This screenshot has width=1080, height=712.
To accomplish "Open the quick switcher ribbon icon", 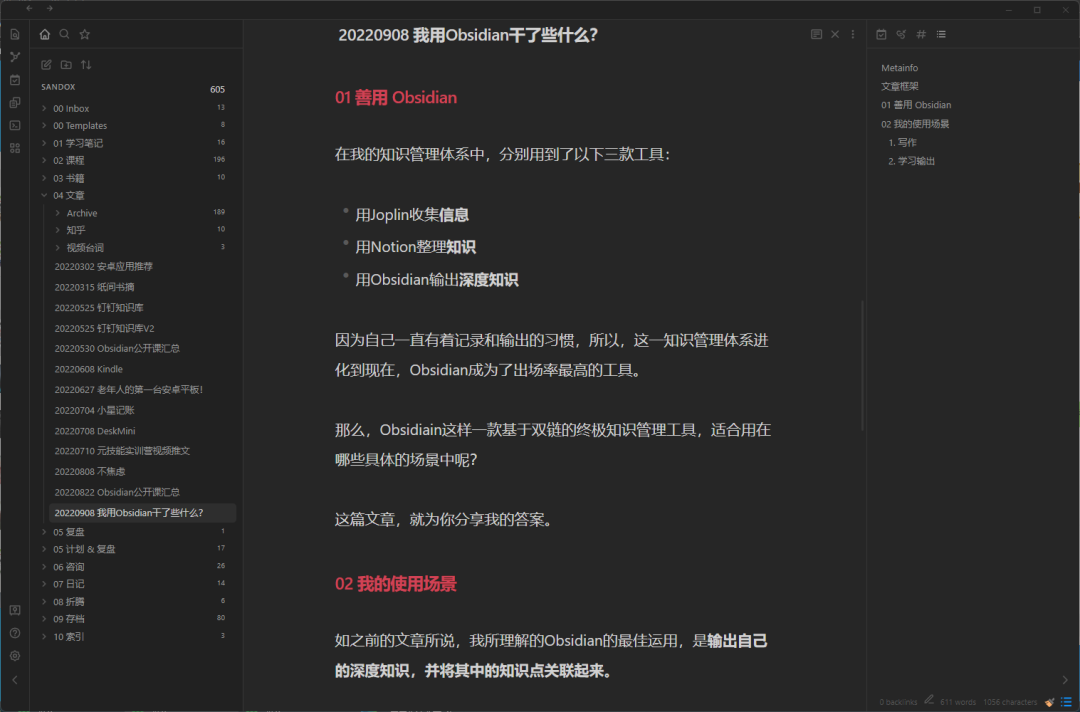I will pyautogui.click(x=14, y=34).
